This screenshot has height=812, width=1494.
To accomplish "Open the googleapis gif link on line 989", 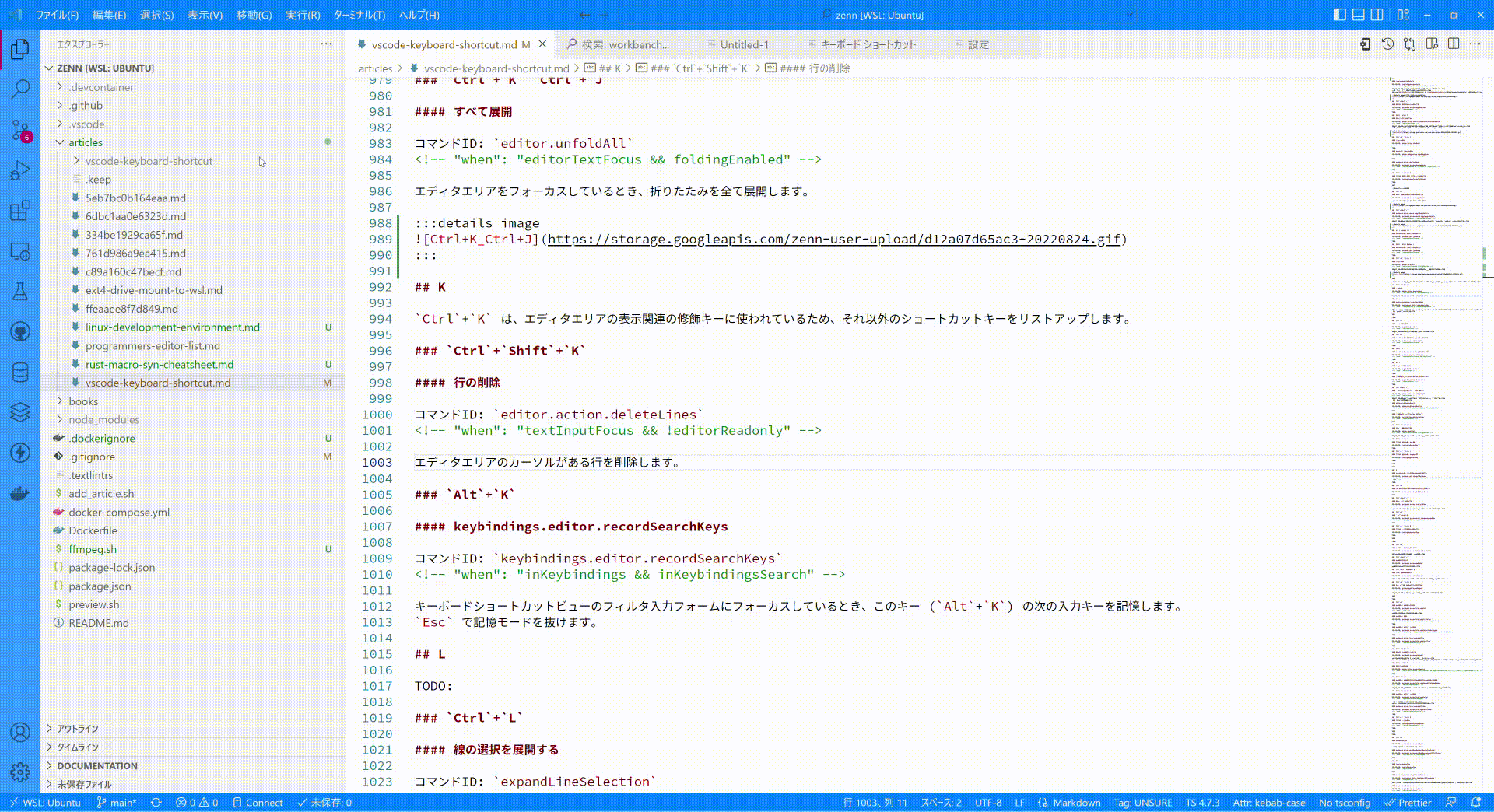I will pyautogui.click(x=833, y=240).
